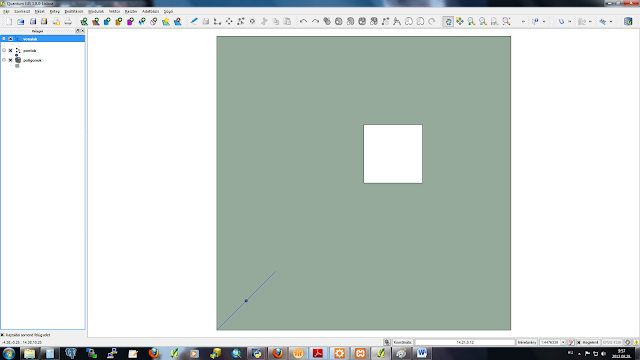The height and width of the screenshot is (360, 640).
Task: Select the Move Feature tool
Action: pos(229,21)
